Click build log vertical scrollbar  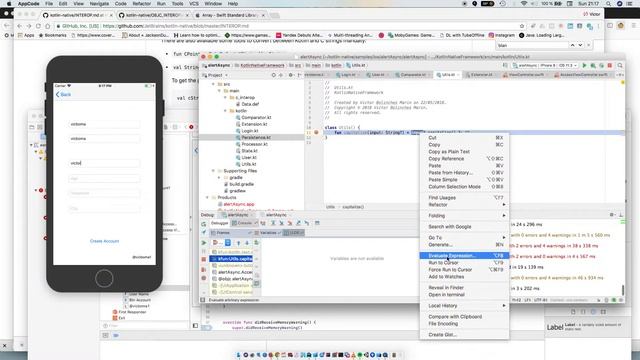tap(622, 290)
